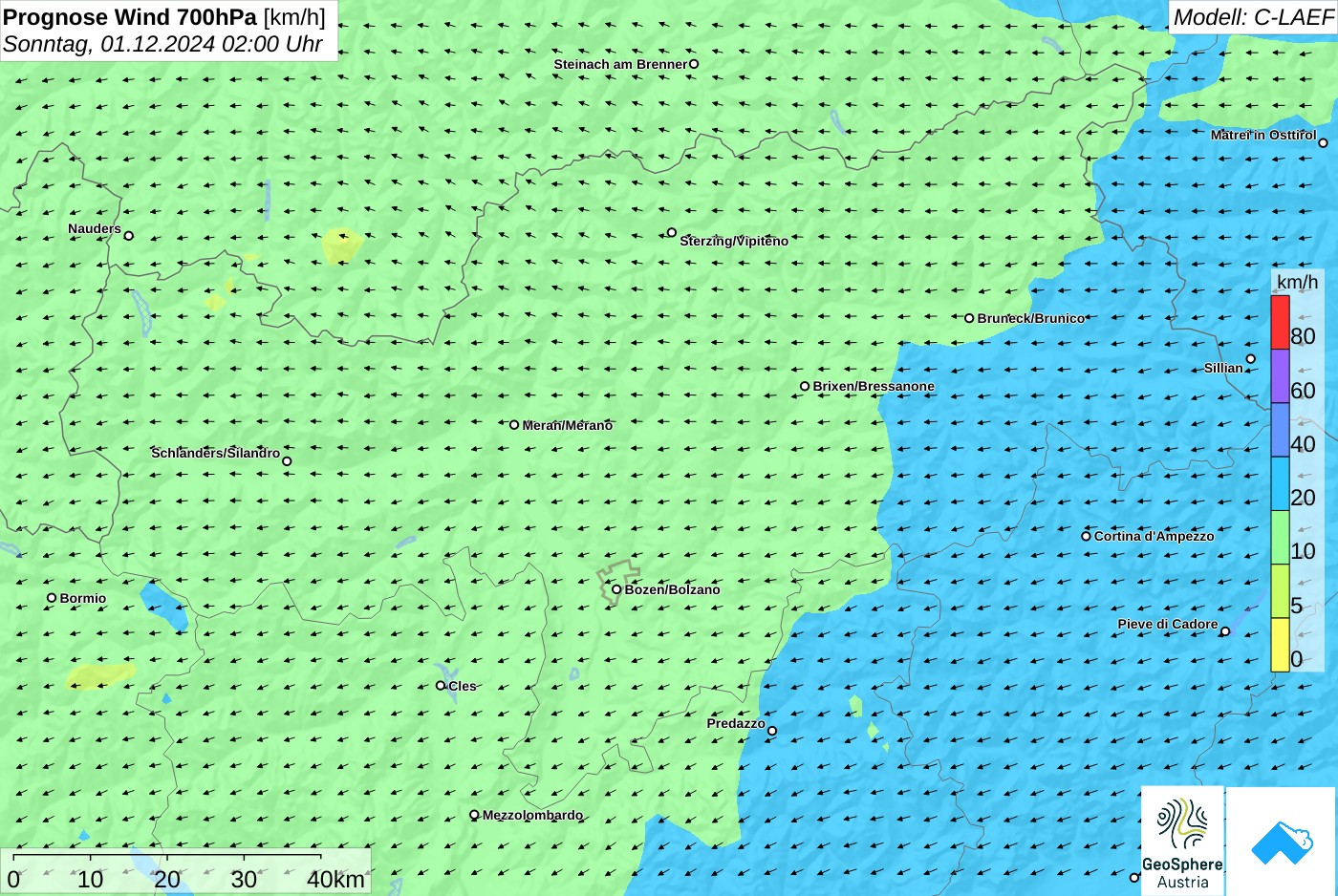Click the '40km' scale bar label
This screenshot has width=1338, height=896.
tap(335, 880)
